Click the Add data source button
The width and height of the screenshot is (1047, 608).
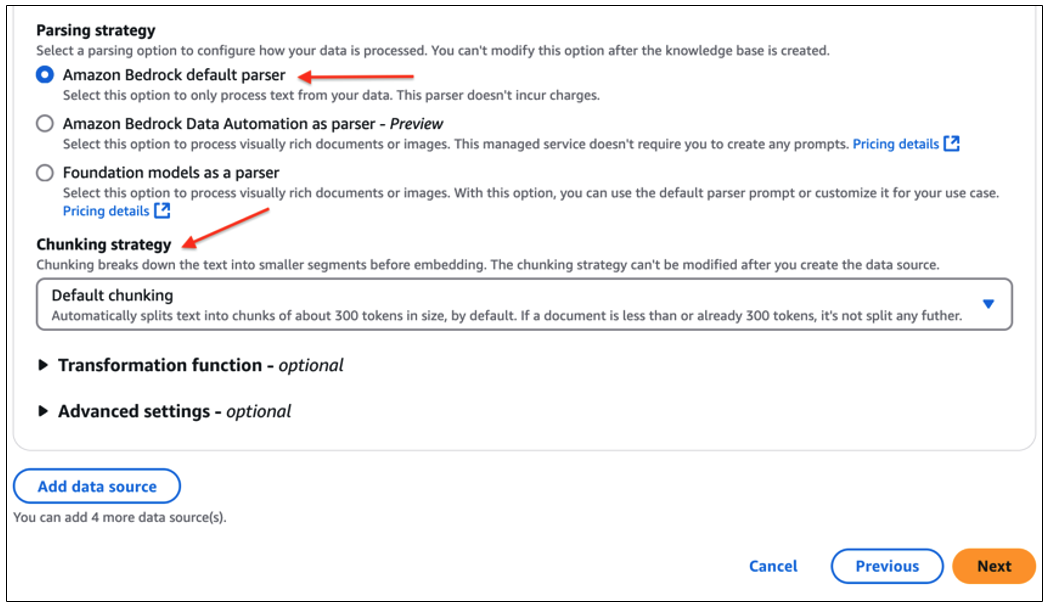click(x=96, y=486)
